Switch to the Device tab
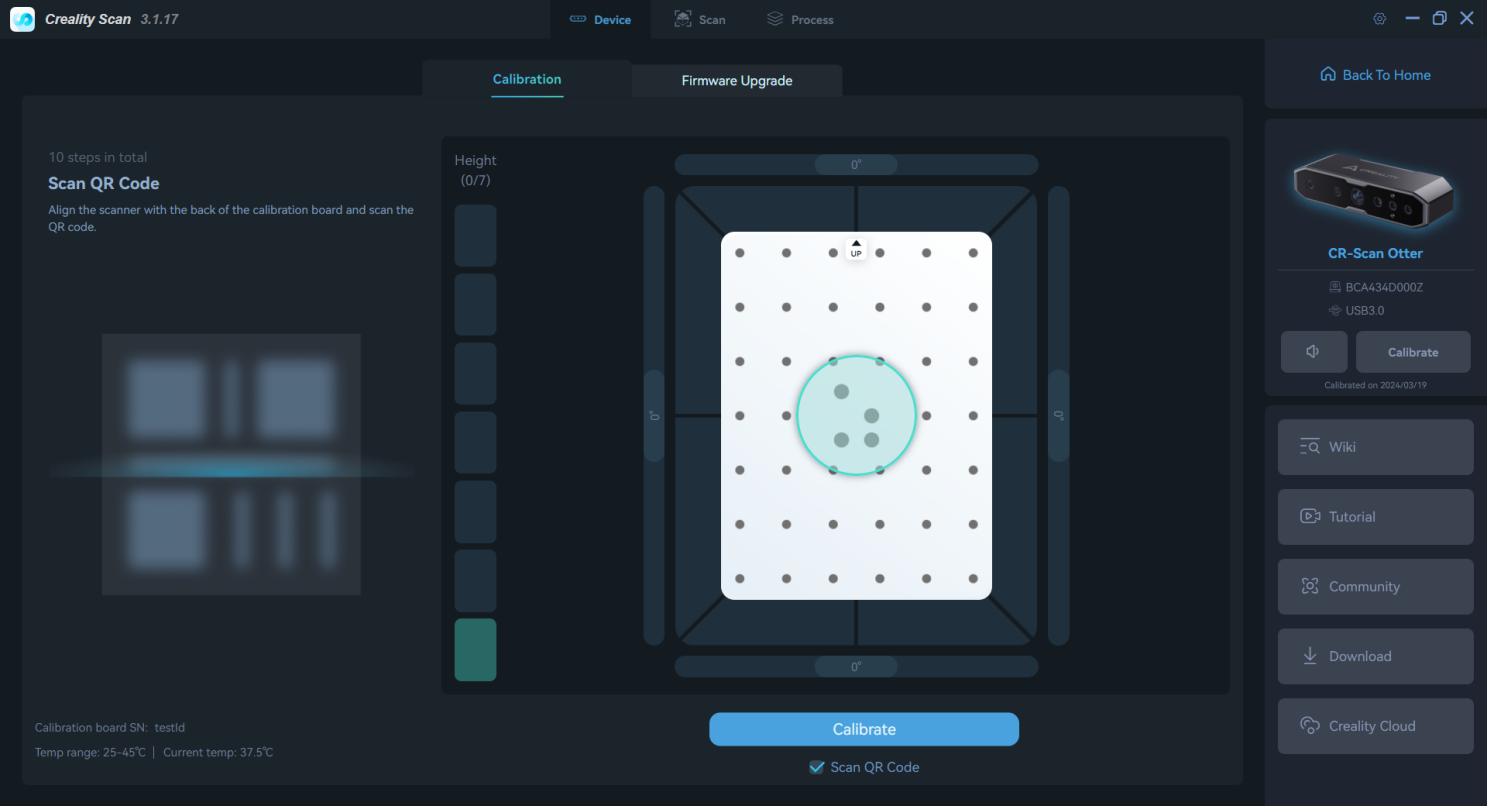The width and height of the screenshot is (1487, 806). [600, 19]
